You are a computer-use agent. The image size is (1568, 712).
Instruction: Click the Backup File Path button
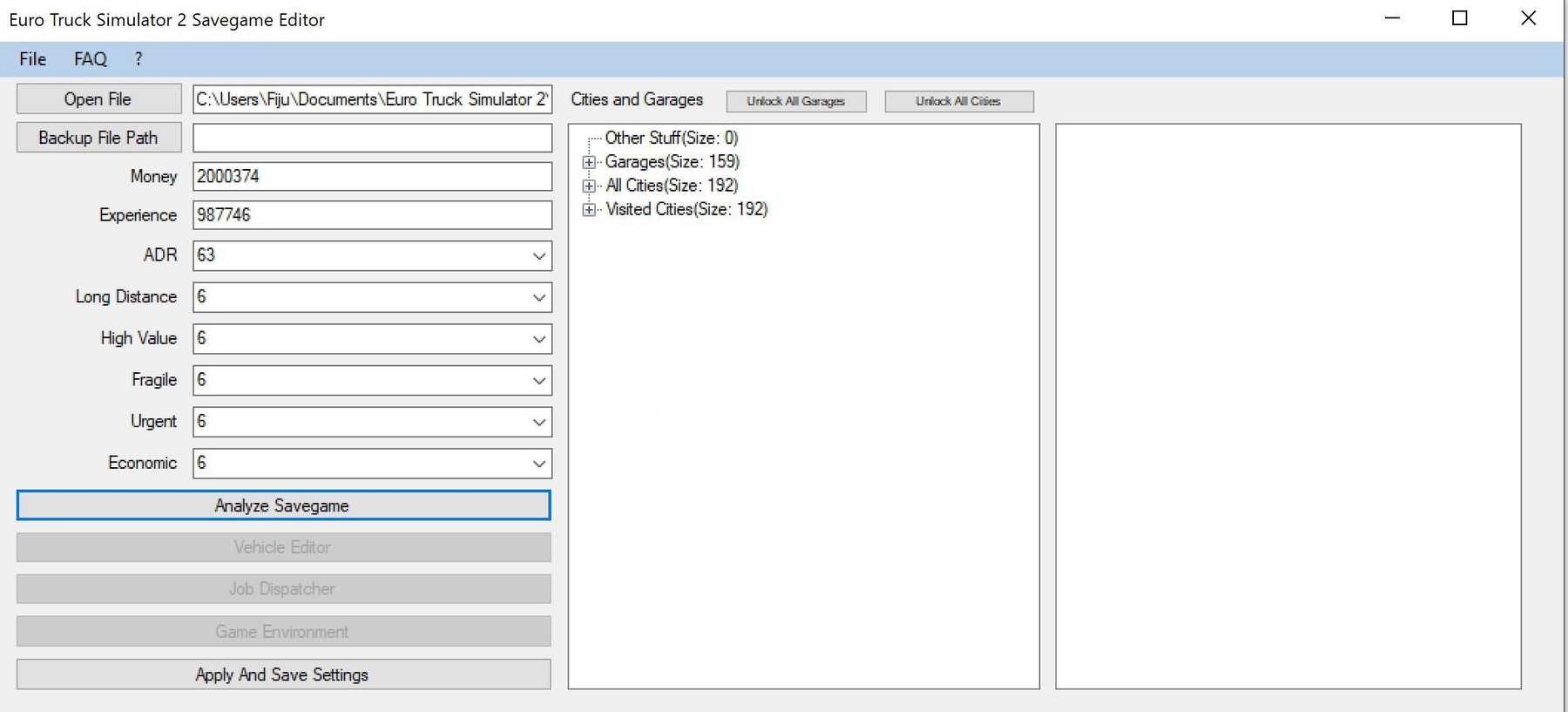click(98, 138)
